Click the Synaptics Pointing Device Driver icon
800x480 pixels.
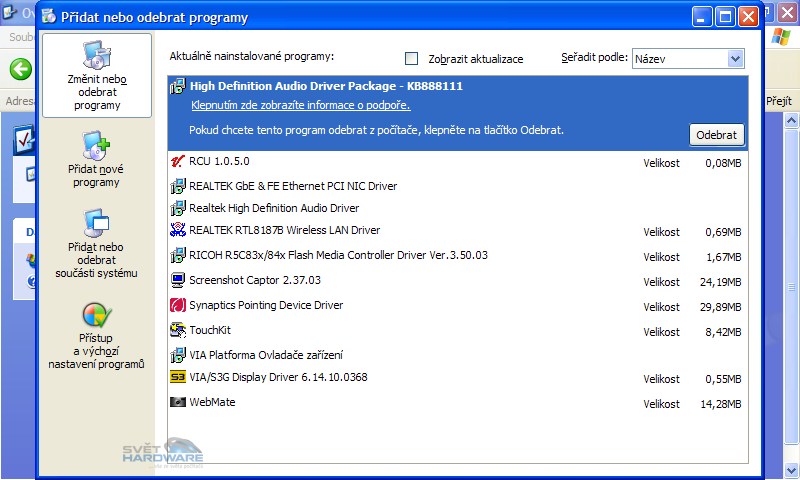tap(178, 305)
